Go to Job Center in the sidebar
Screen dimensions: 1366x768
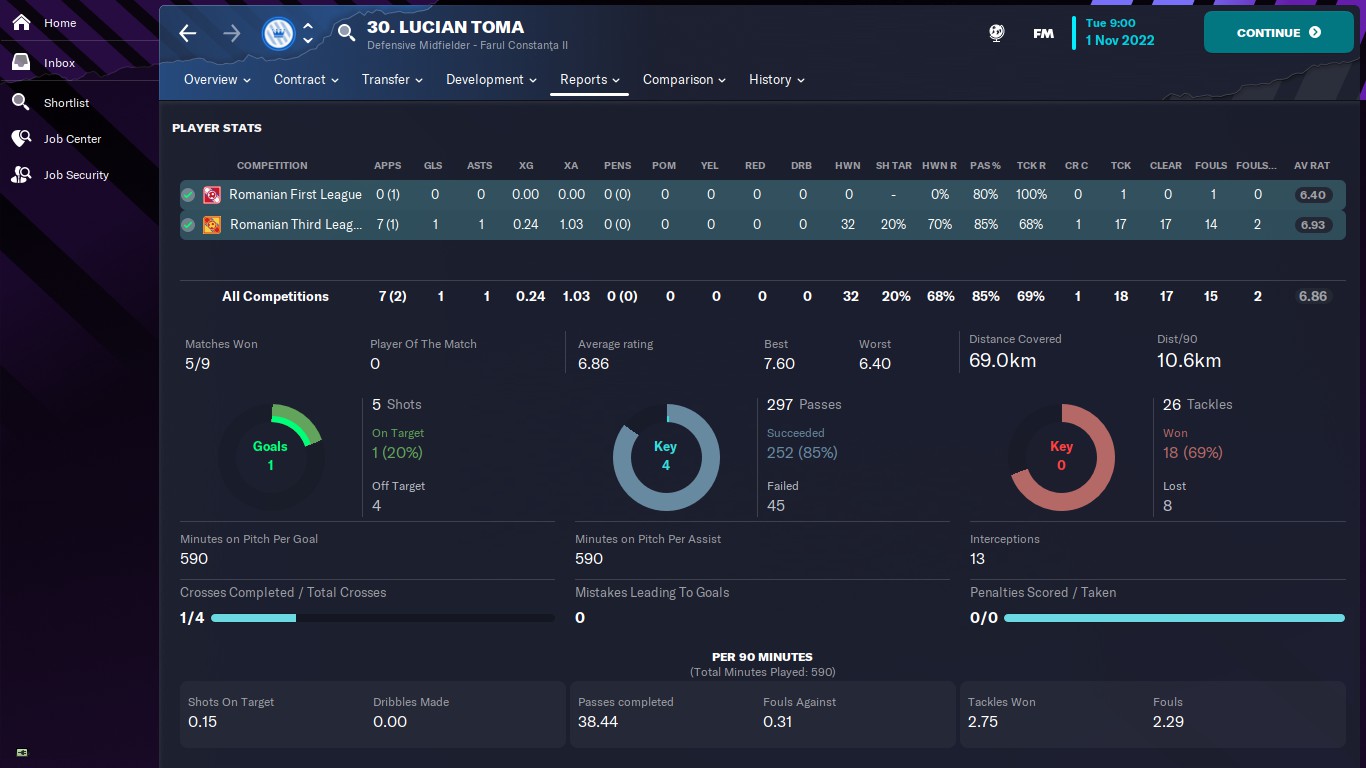tap(72, 139)
